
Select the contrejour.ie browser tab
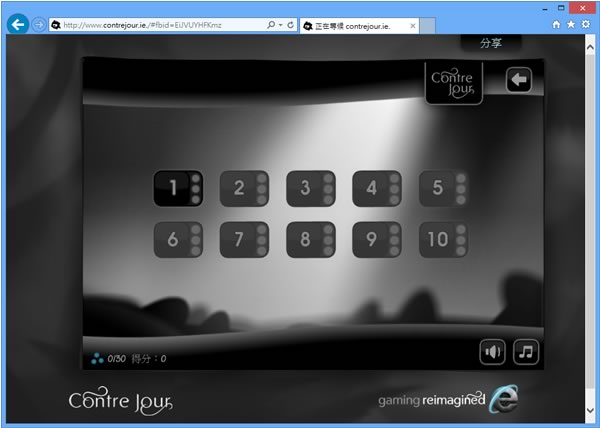pyautogui.click(x=359, y=26)
